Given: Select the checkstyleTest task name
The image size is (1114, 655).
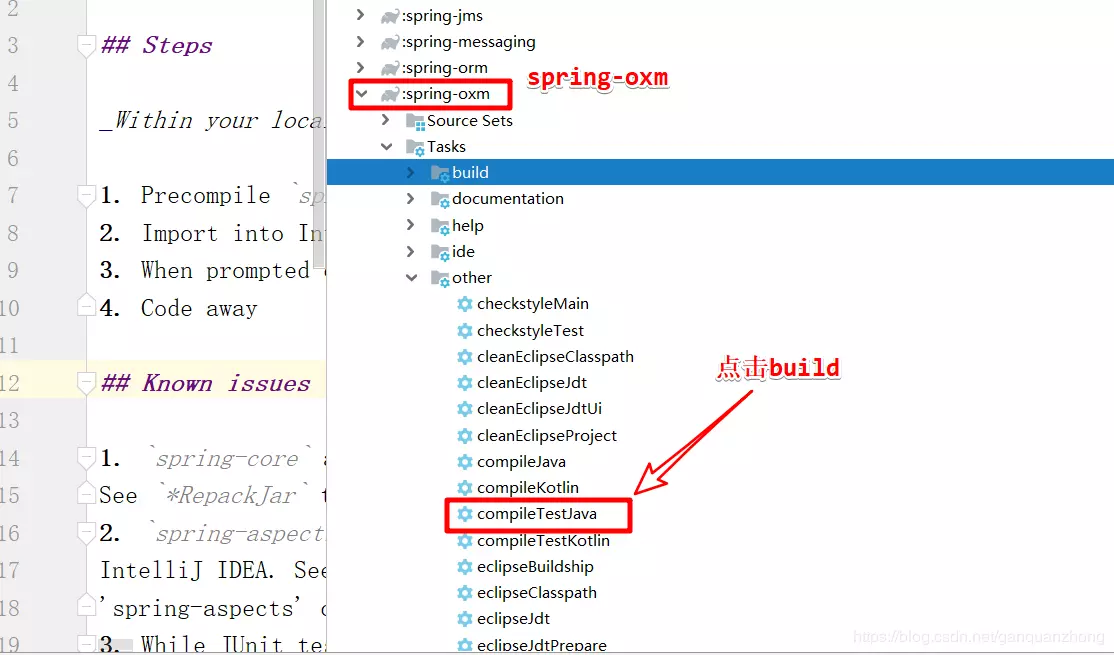Looking at the screenshot, I should 531,330.
